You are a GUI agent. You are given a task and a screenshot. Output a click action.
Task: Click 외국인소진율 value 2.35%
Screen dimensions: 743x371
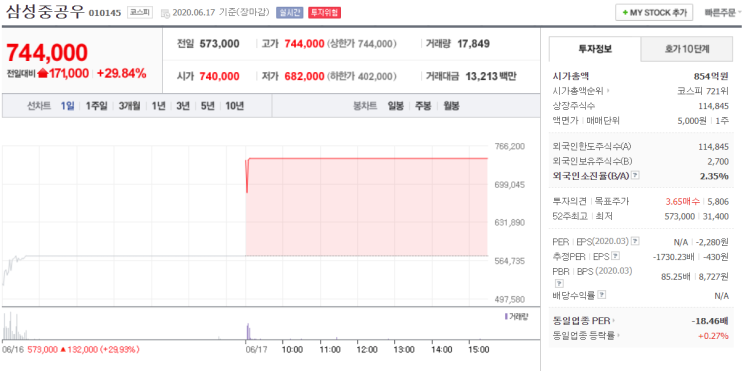(715, 176)
